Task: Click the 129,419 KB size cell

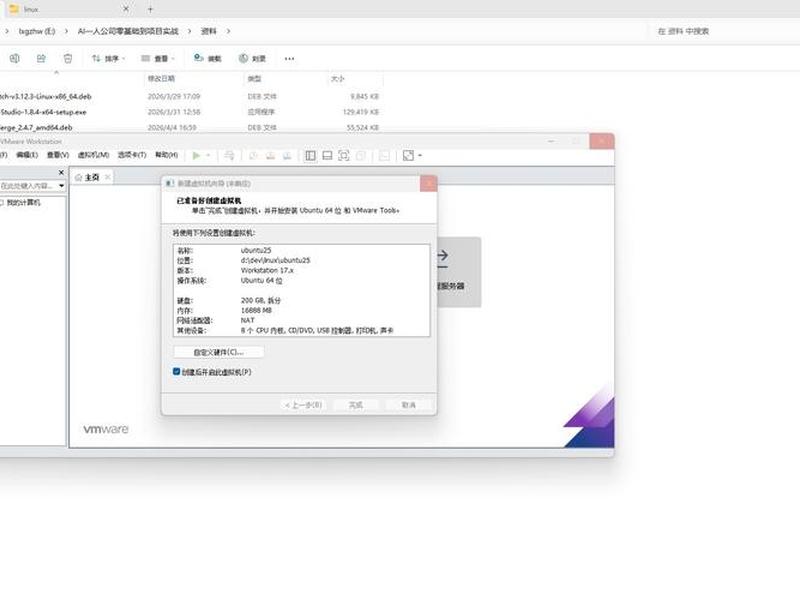Action: (x=361, y=112)
